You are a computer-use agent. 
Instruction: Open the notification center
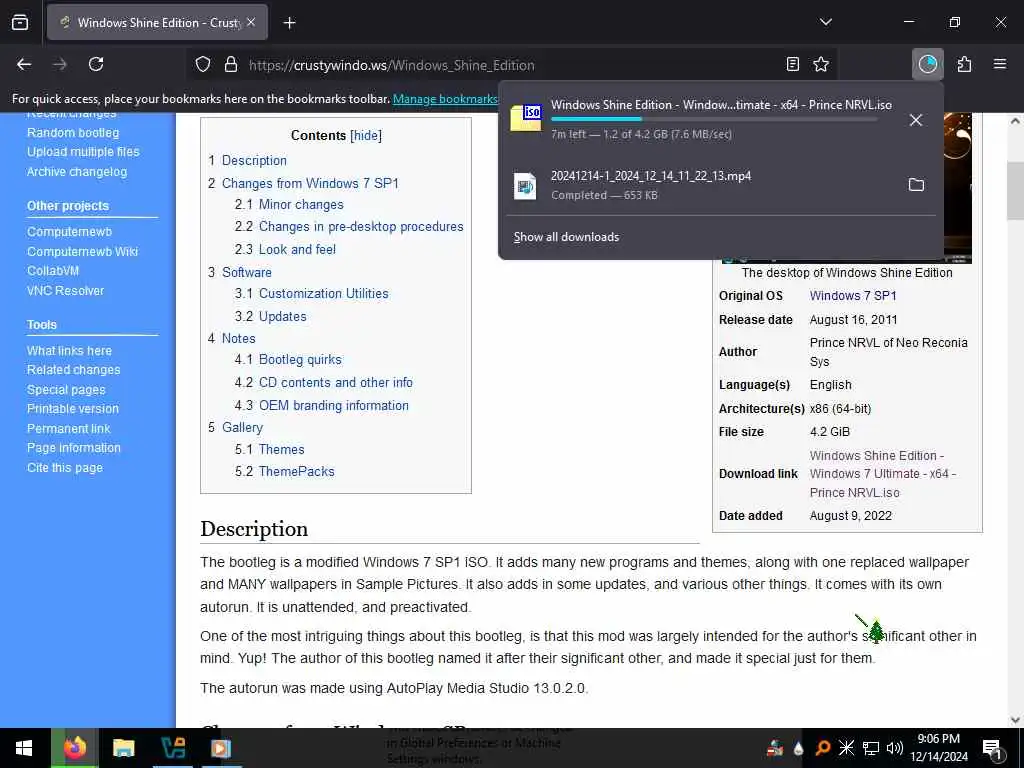point(993,749)
